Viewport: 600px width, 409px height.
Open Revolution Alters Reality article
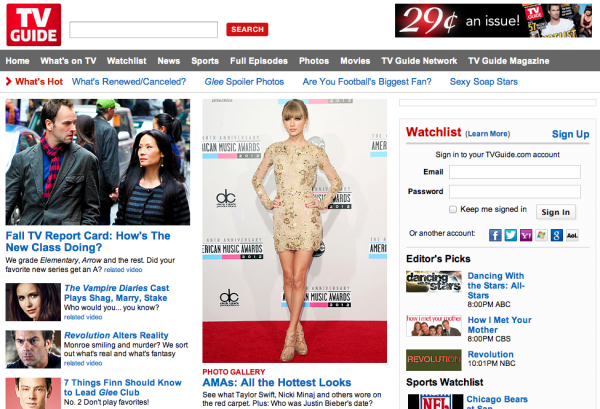pyautogui.click(x=116, y=335)
